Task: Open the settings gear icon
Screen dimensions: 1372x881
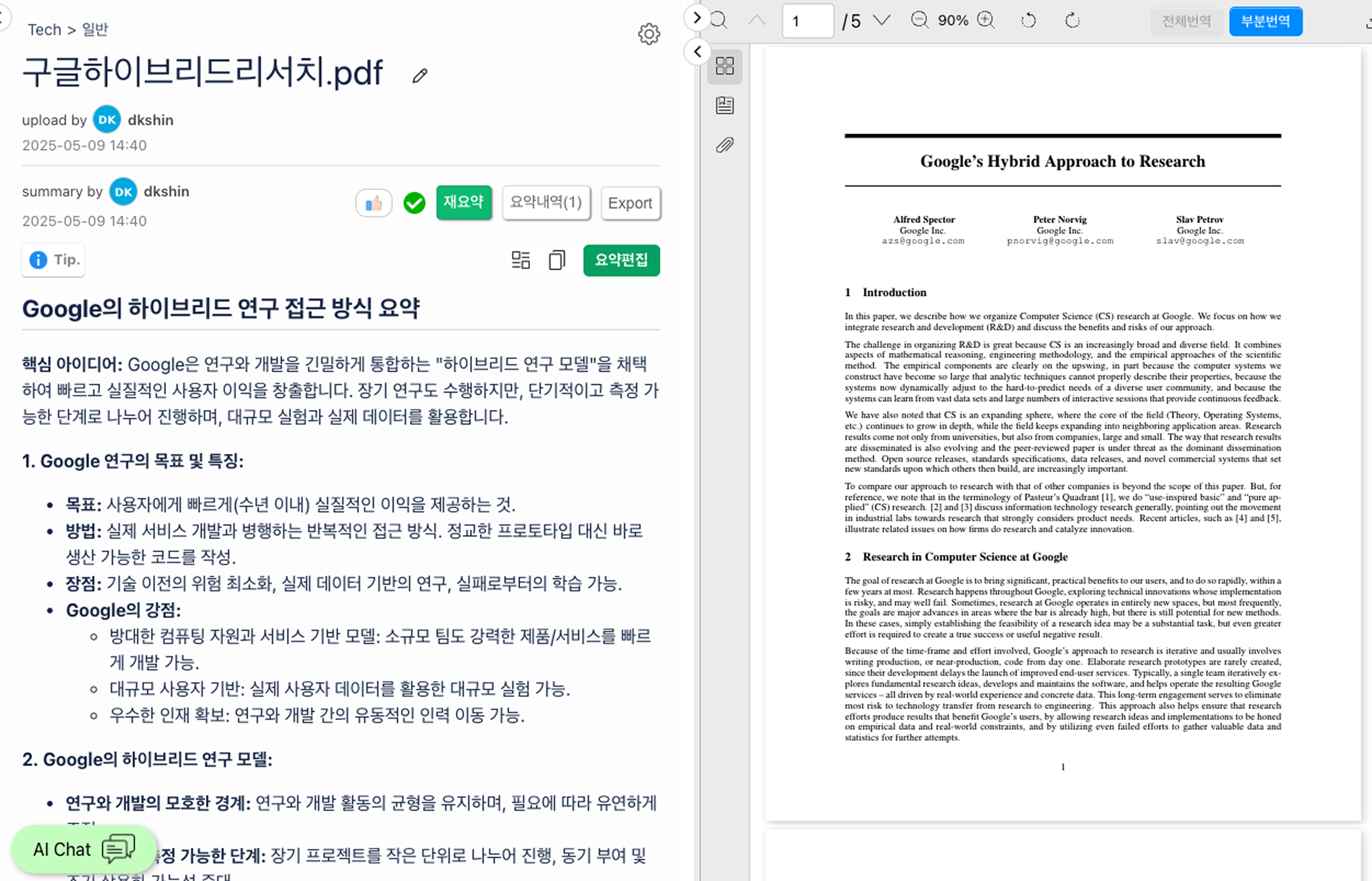Action: [x=649, y=34]
